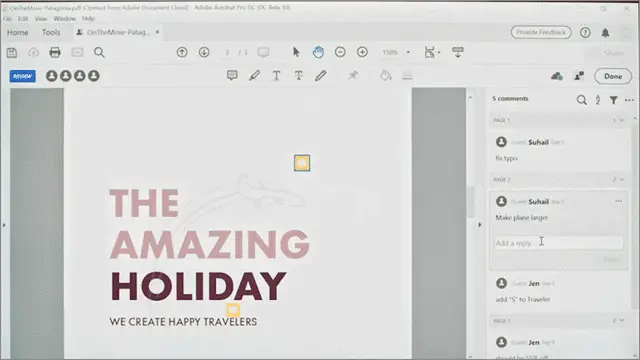
Task: Click the Hand pan tool
Action: 318,52
